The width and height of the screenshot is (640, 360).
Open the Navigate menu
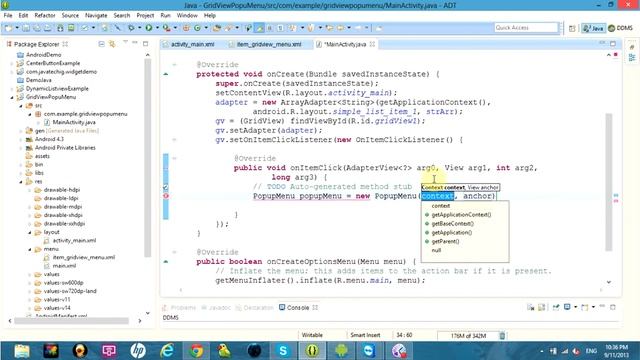96,16
